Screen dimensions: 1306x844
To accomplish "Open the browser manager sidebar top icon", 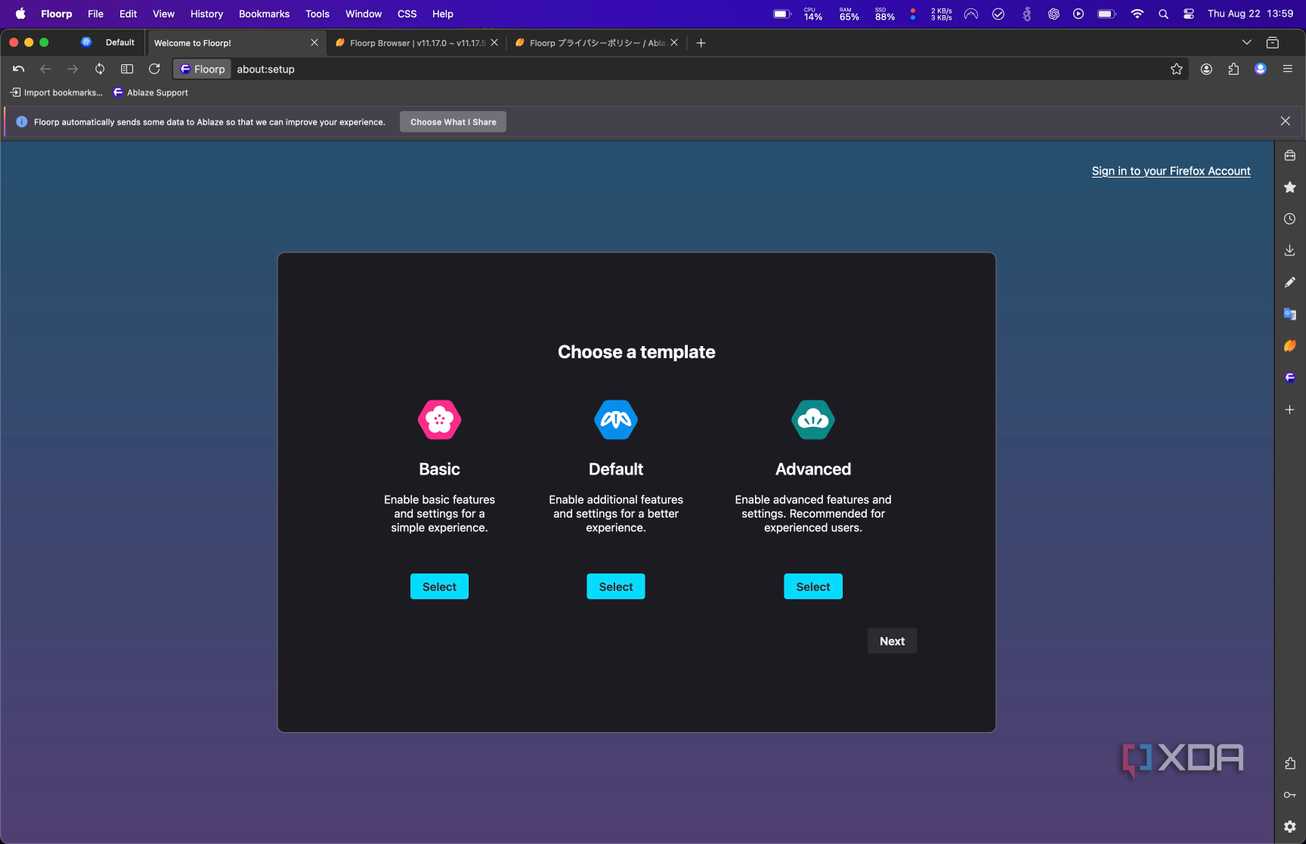I will [x=1290, y=156].
